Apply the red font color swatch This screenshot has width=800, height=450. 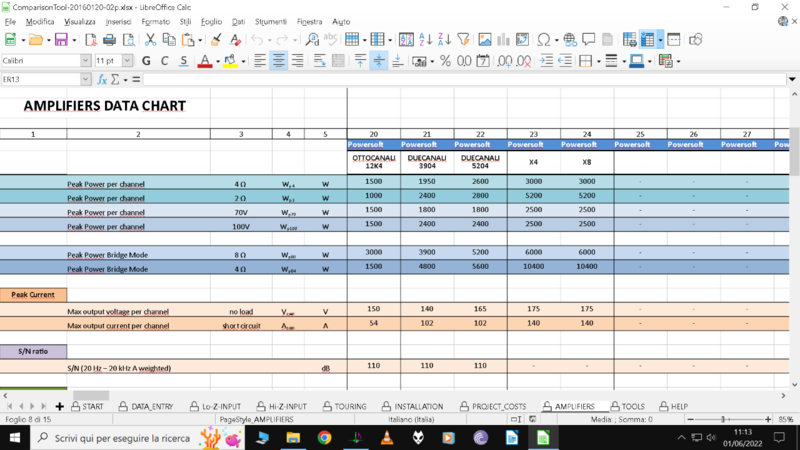[x=205, y=61]
